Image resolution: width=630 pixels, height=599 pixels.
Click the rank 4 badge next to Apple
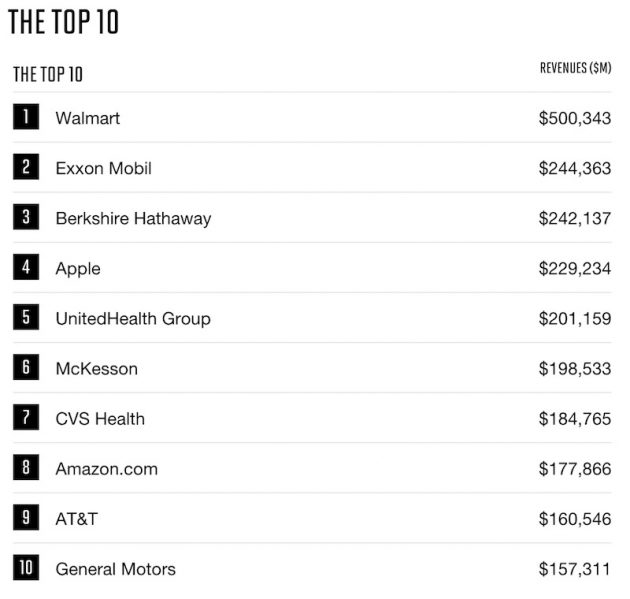tap(26, 267)
